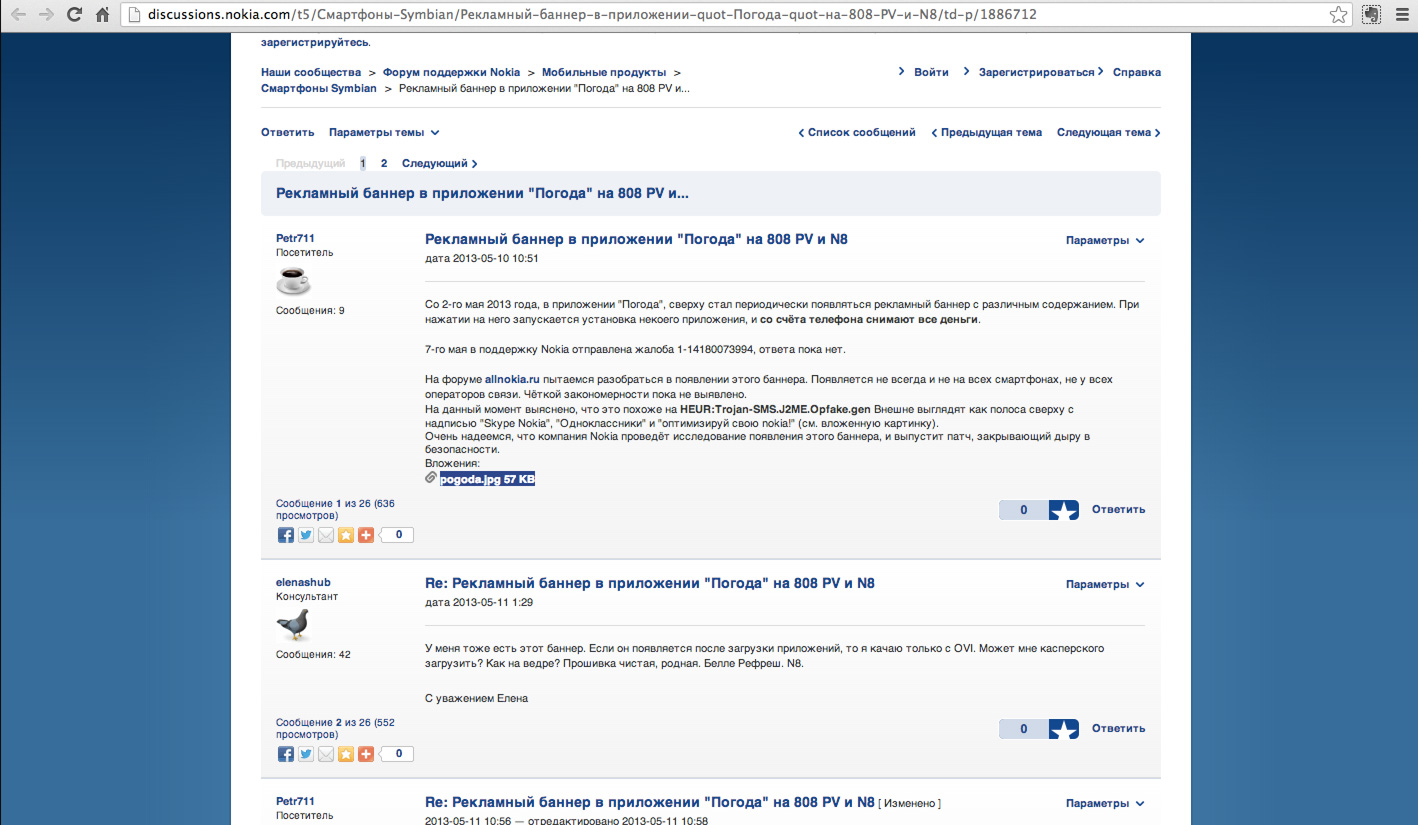Click third post title by Petr711

click(650, 802)
